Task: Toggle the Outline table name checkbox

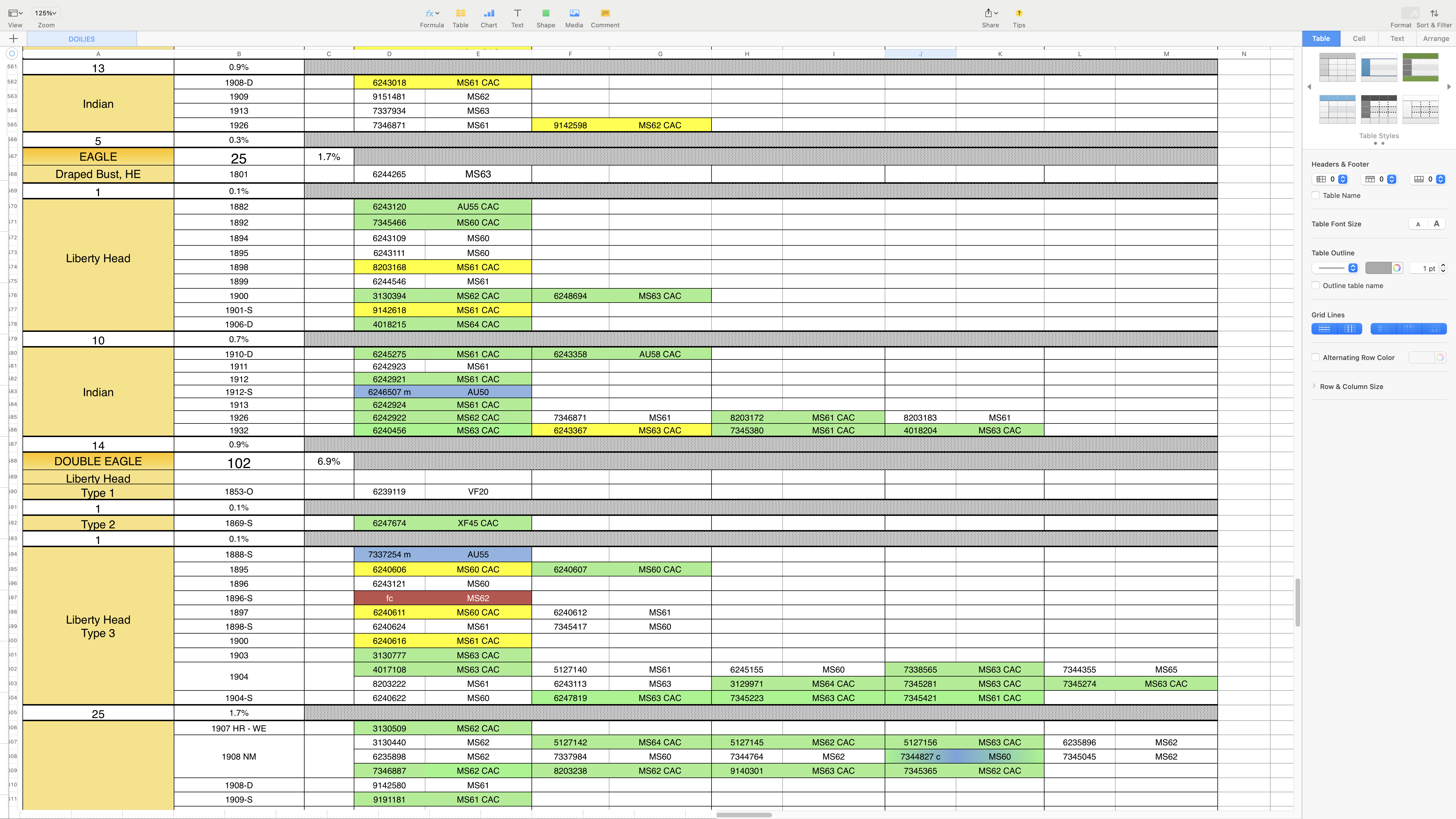Action: pos(1316,286)
